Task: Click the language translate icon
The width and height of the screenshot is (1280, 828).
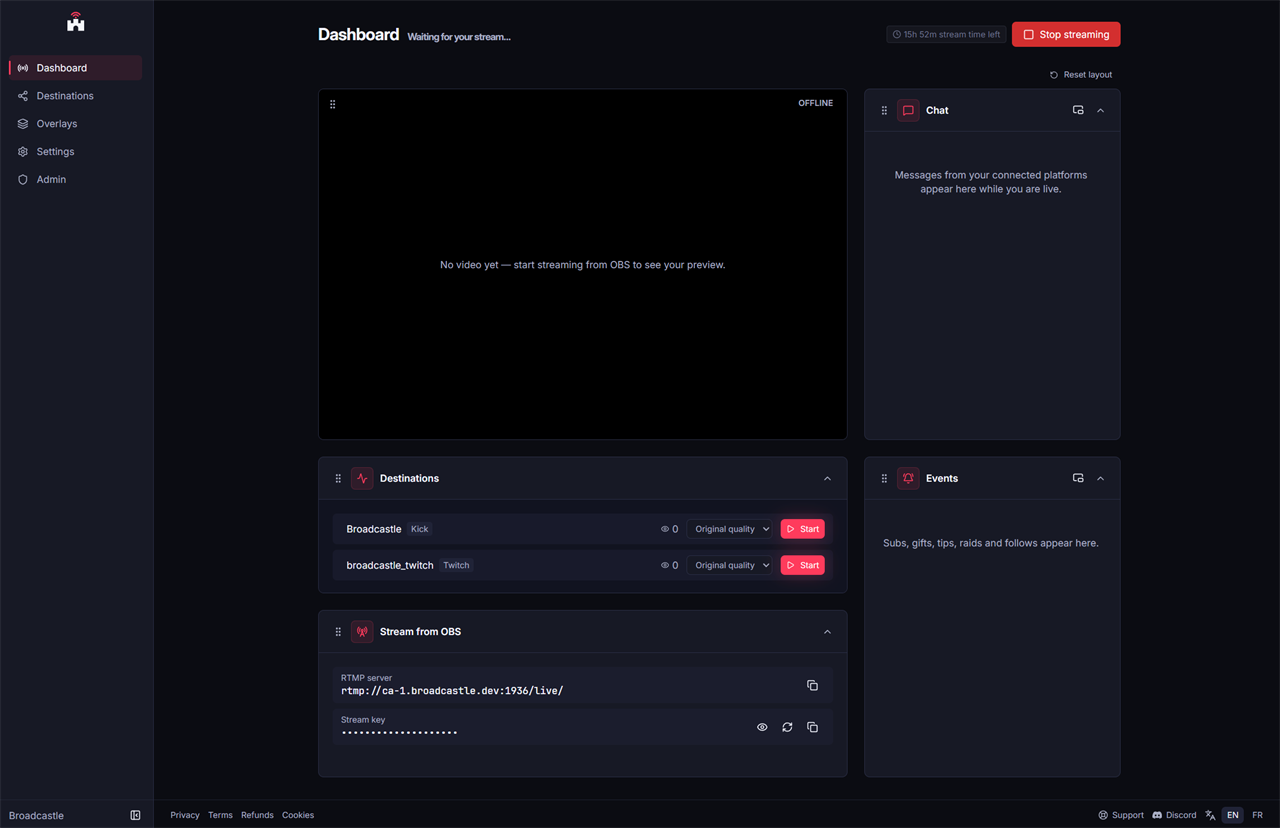Action: 1210,815
